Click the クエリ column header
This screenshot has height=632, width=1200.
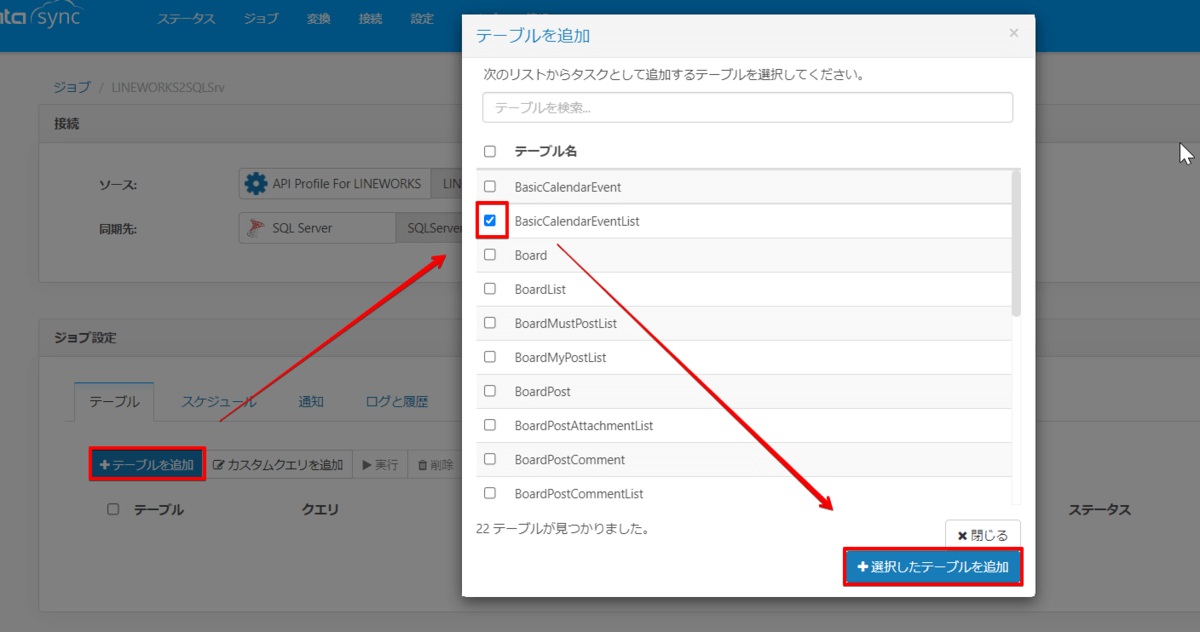point(320,509)
